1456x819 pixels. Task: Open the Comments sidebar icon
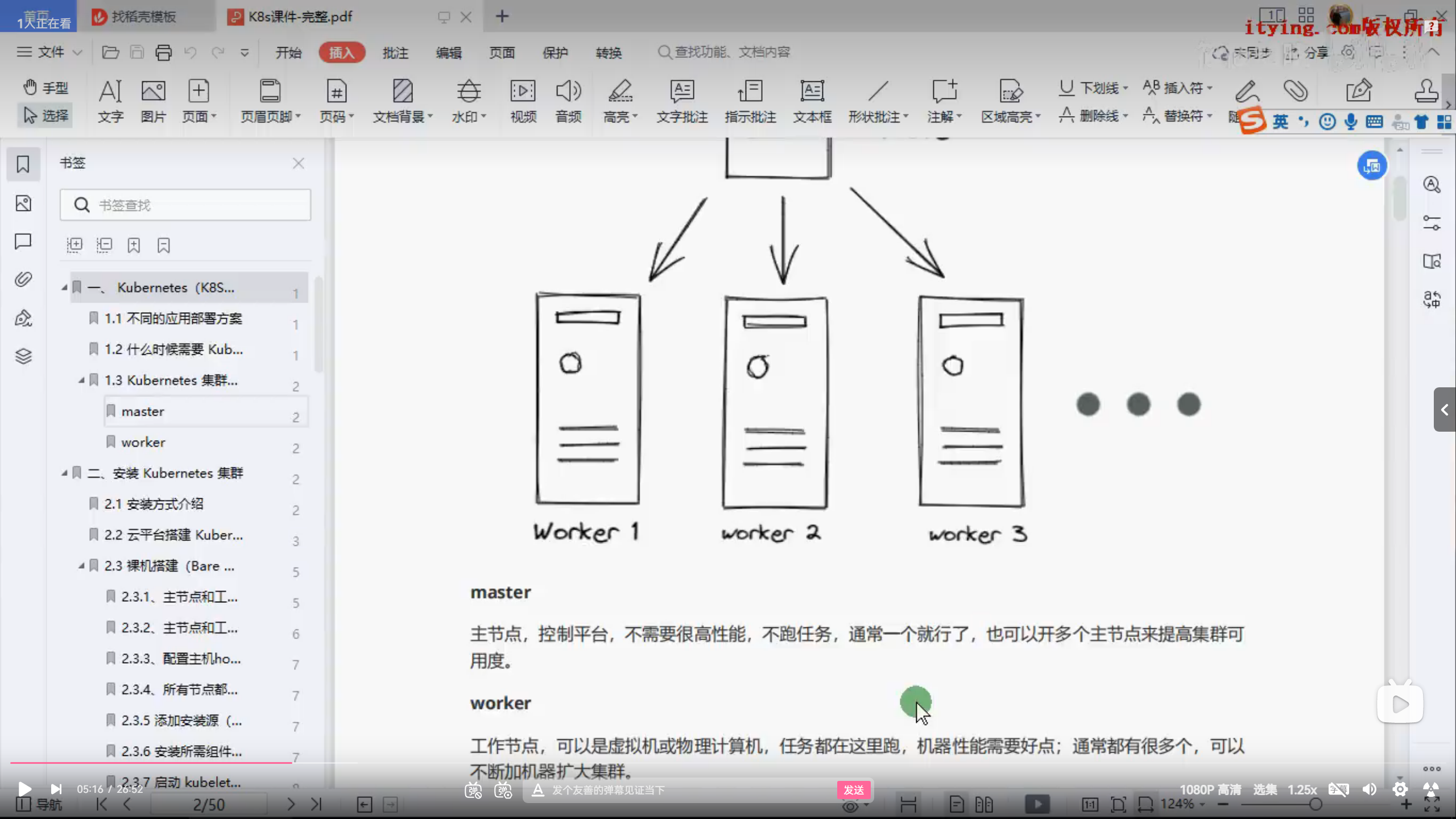point(23,241)
